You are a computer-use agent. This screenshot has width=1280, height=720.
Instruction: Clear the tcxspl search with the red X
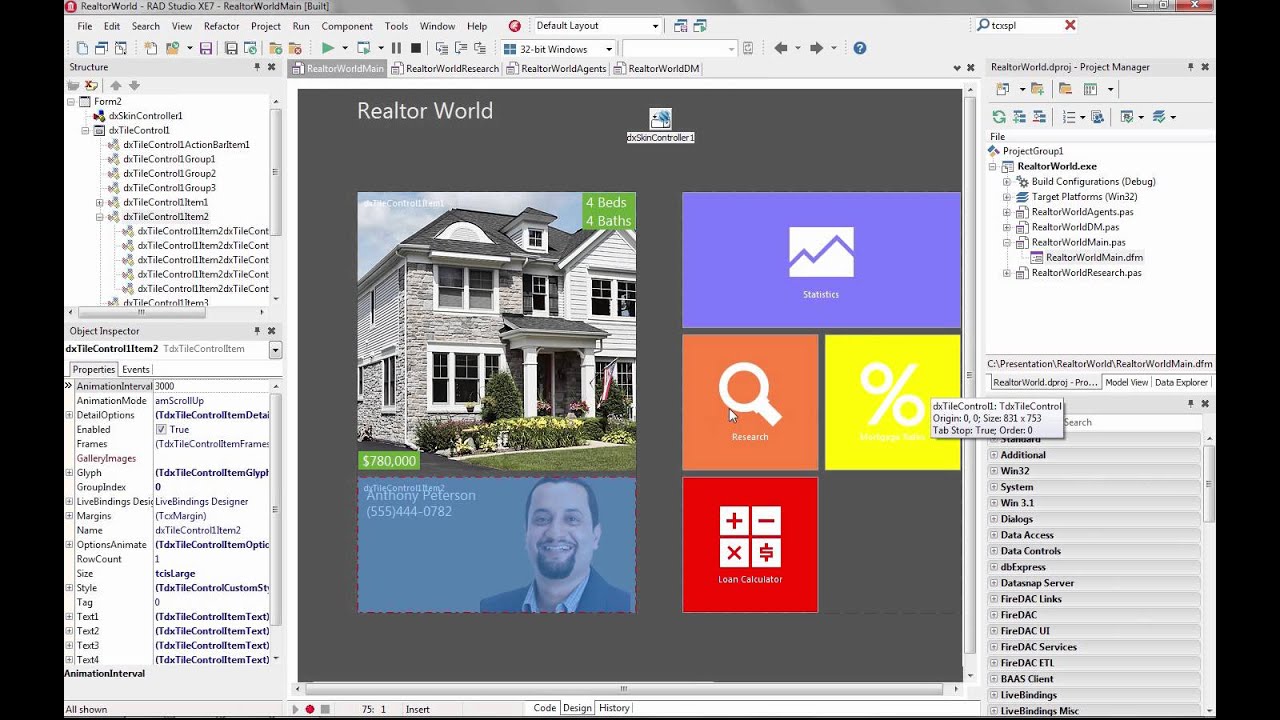(x=1070, y=25)
